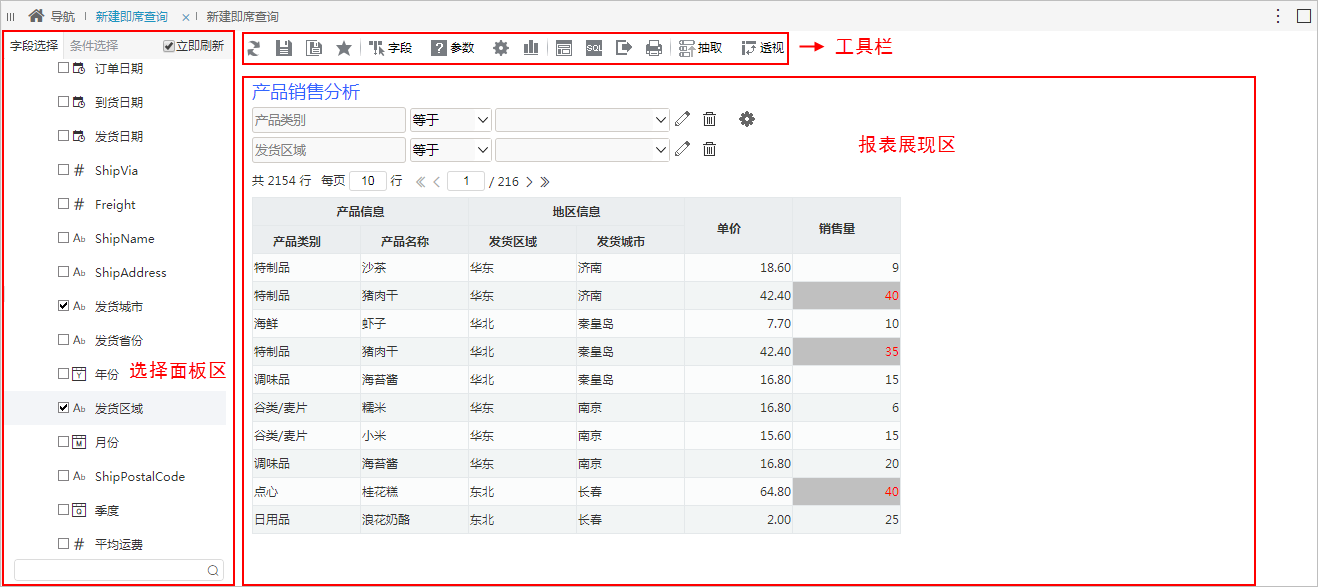Check the ShipName field

[x=64, y=238]
